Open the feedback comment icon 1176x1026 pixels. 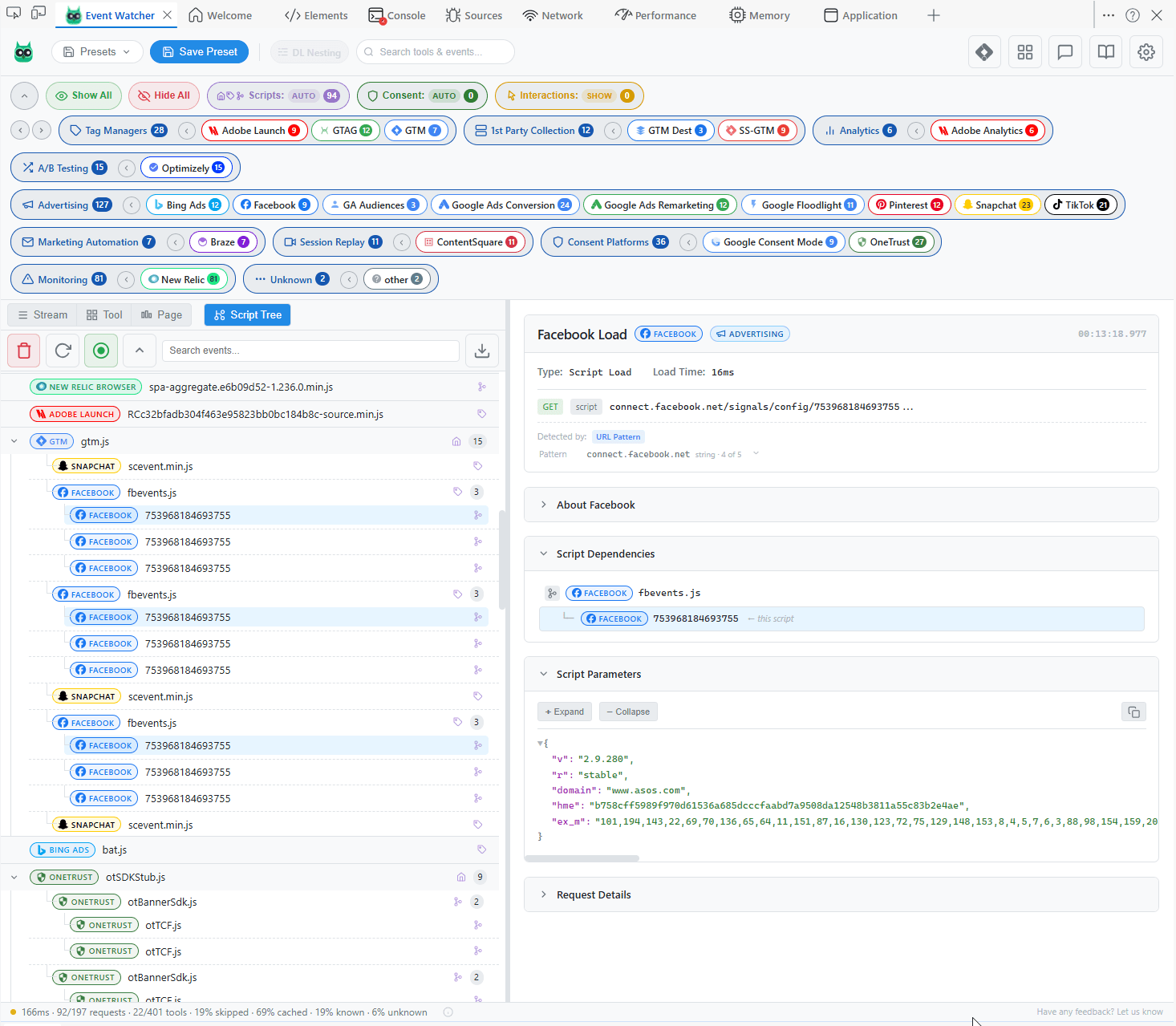point(1064,51)
